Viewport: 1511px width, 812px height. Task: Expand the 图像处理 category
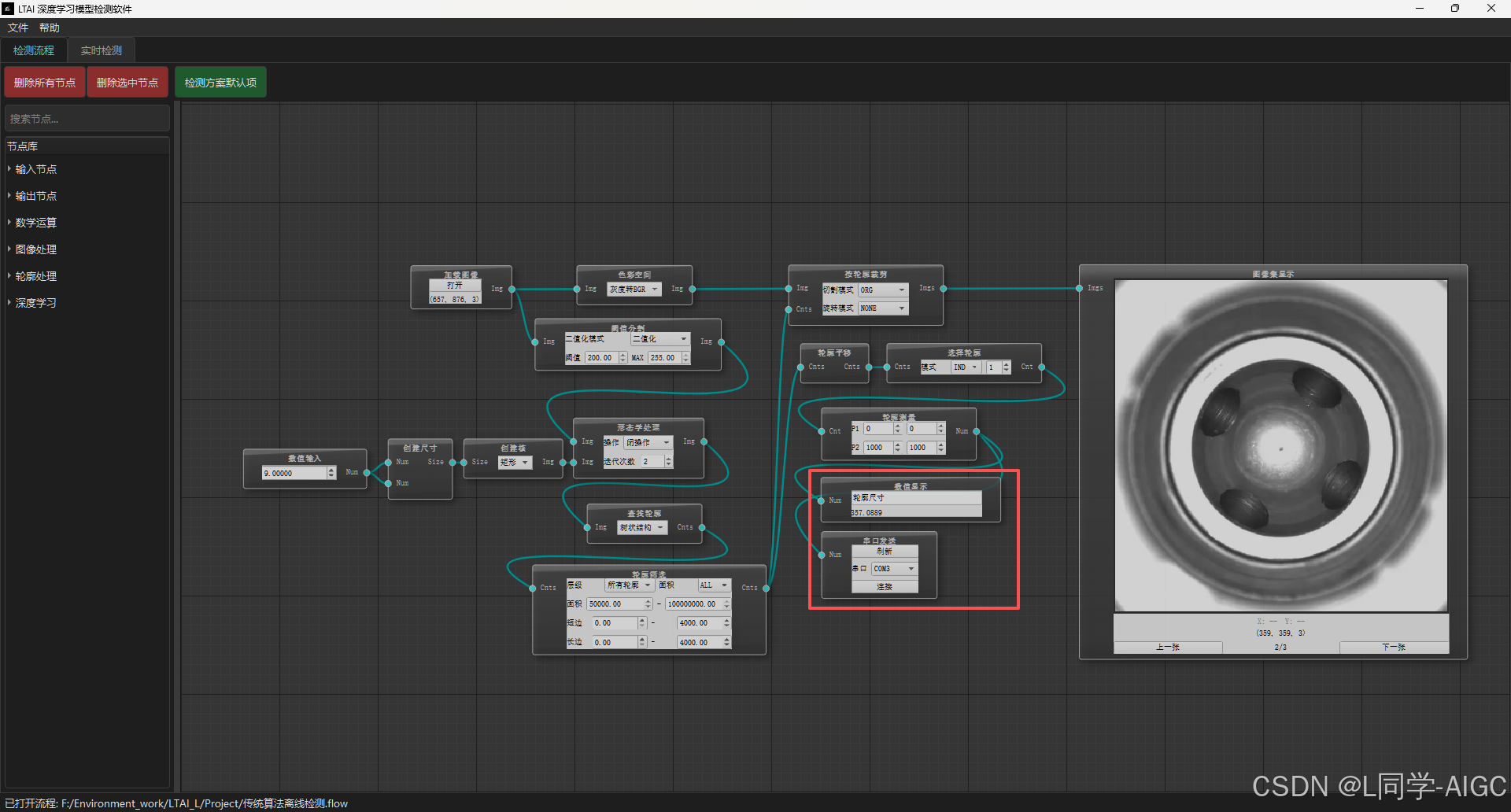click(36, 249)
